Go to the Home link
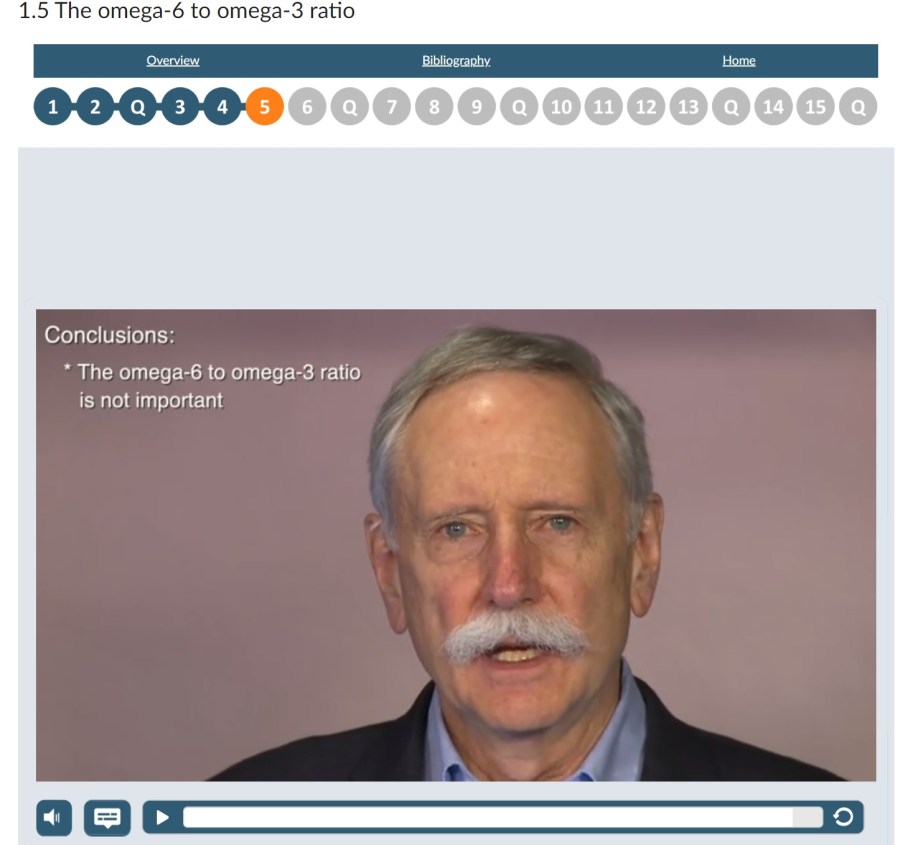The image size is (900, 845). pyautogui.click(x=739, y=60)
